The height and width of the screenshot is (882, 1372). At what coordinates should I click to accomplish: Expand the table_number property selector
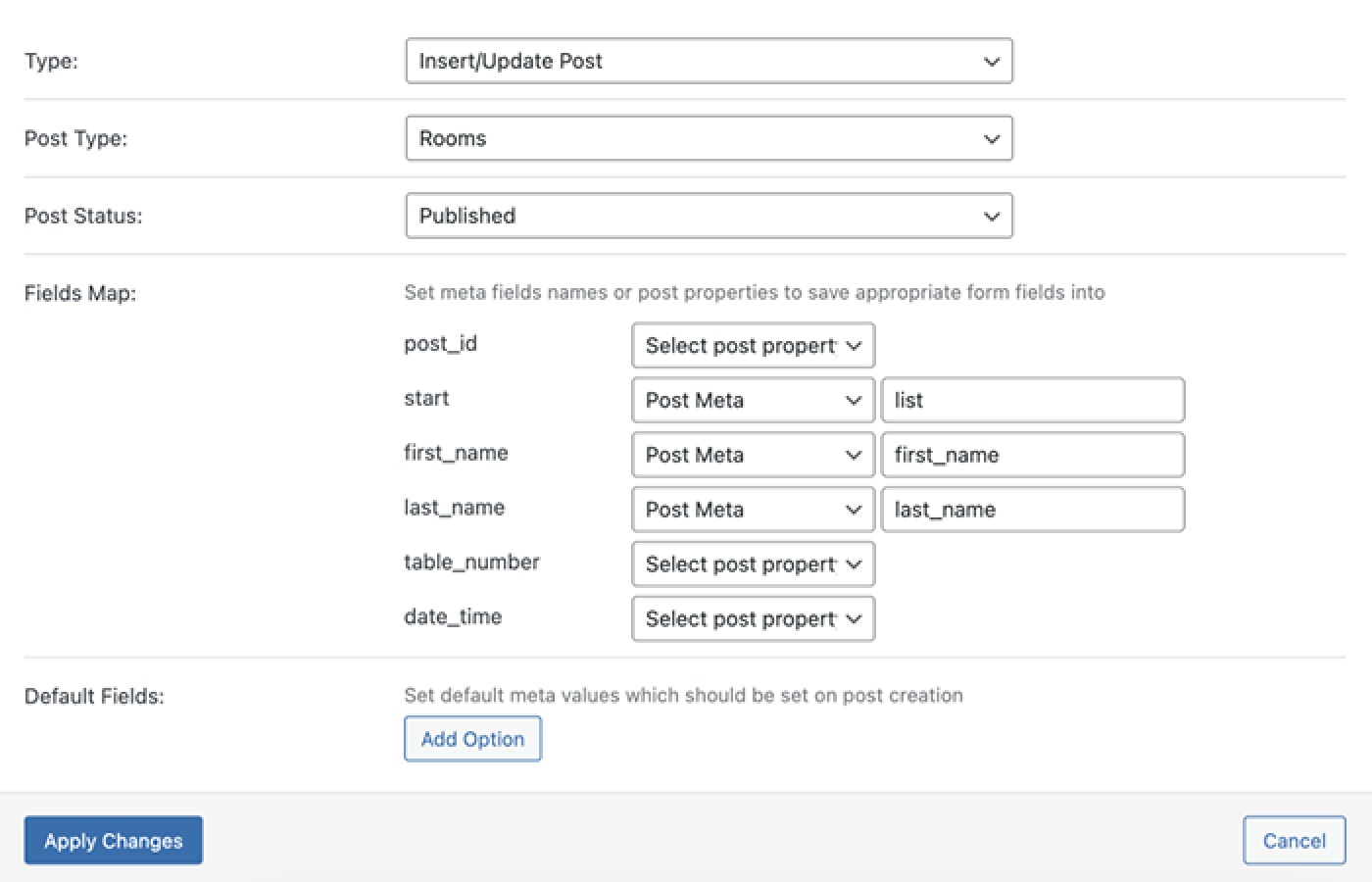(753, 564)
